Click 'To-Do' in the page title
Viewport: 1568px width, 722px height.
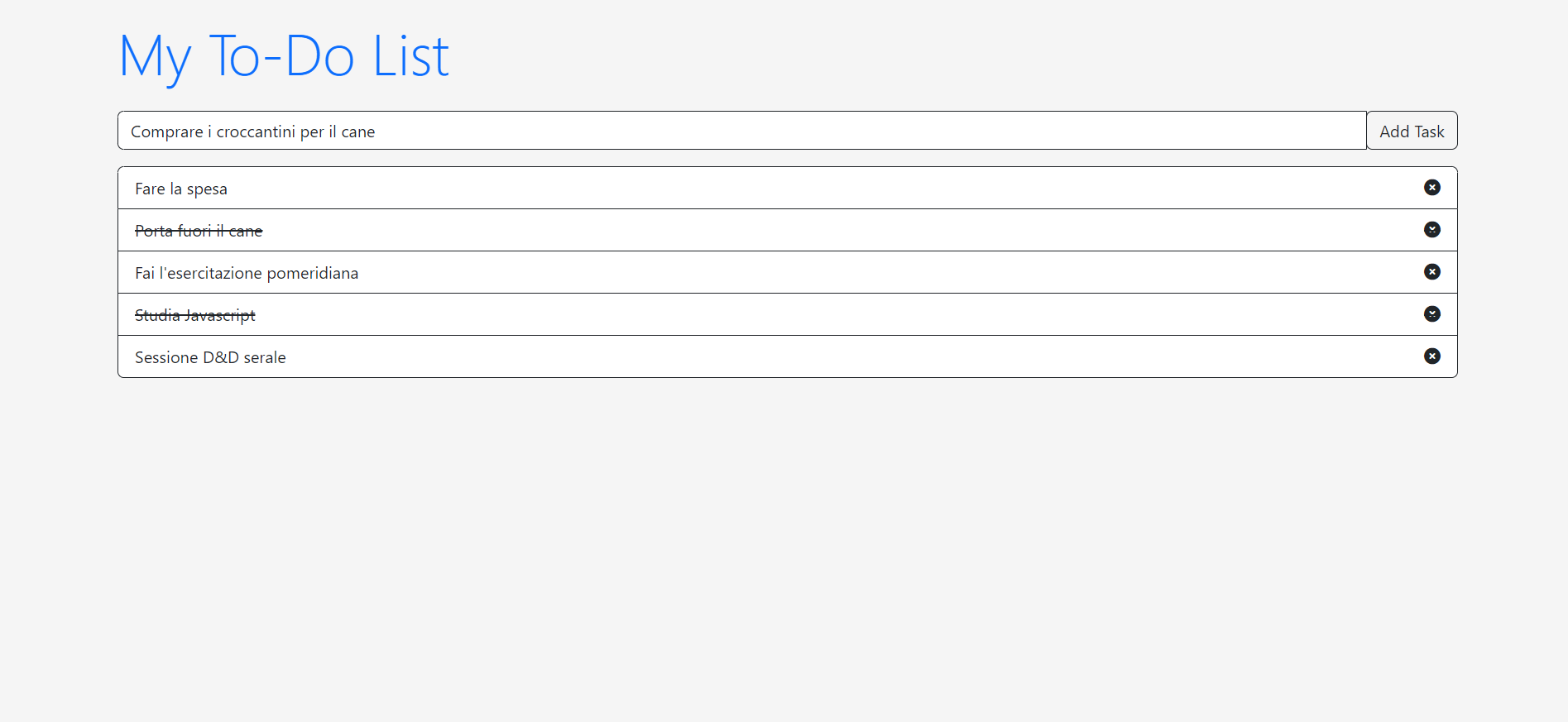(x=281, y=57)
